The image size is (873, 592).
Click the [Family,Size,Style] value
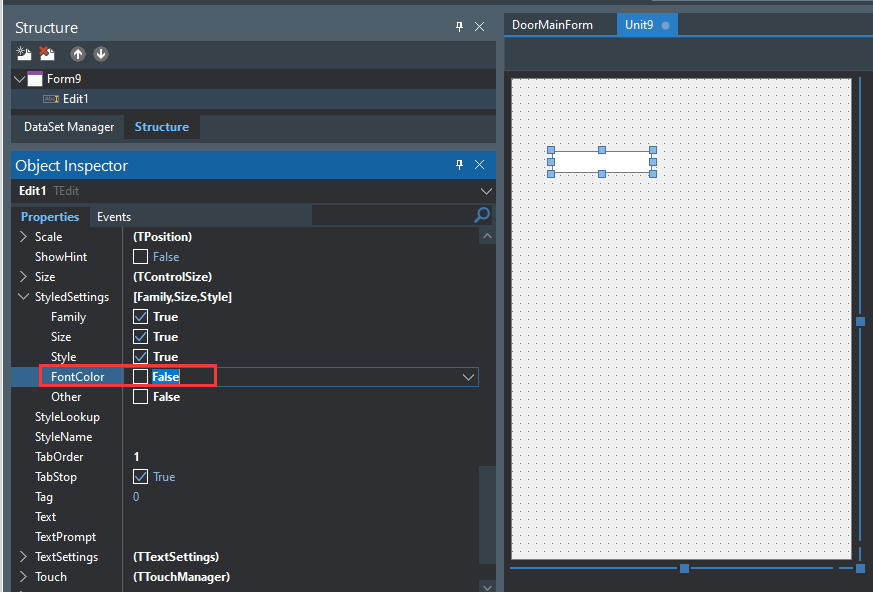183,297
